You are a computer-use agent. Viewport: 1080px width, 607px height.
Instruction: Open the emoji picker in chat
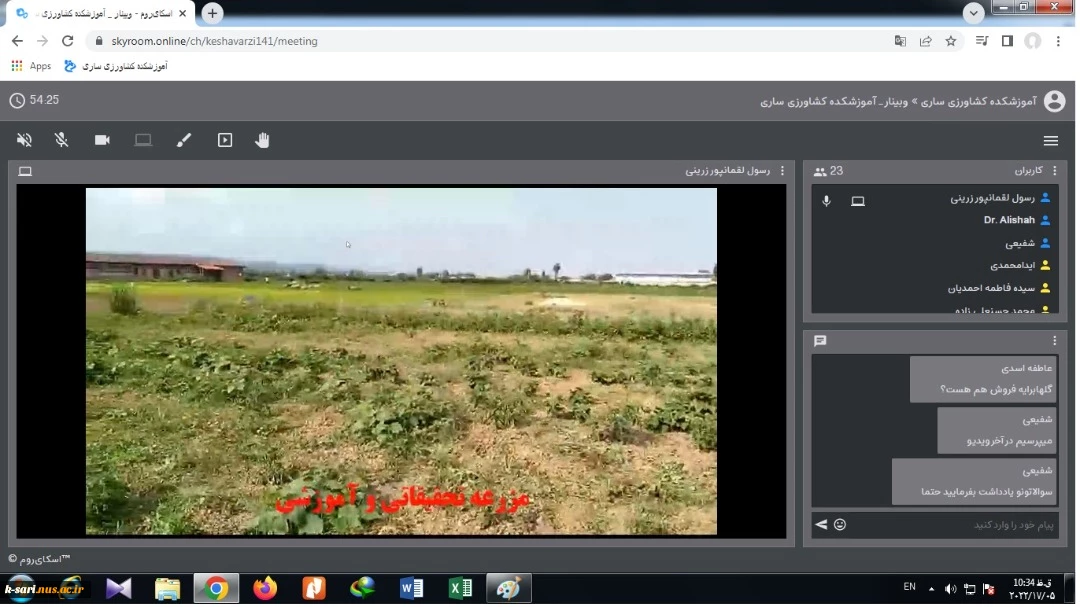[x=840, y=525]
